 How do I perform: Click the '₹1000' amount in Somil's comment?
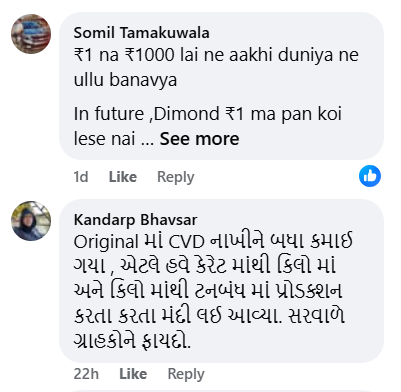coord(149,55)
